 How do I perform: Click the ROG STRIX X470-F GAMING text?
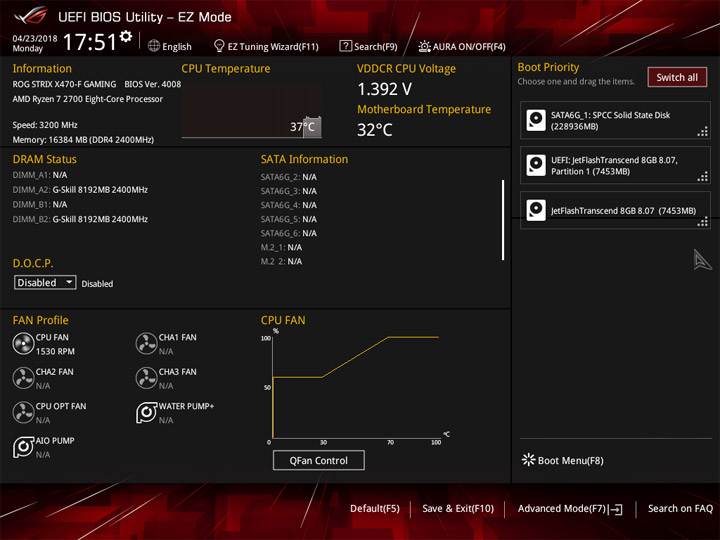[64, 84]
